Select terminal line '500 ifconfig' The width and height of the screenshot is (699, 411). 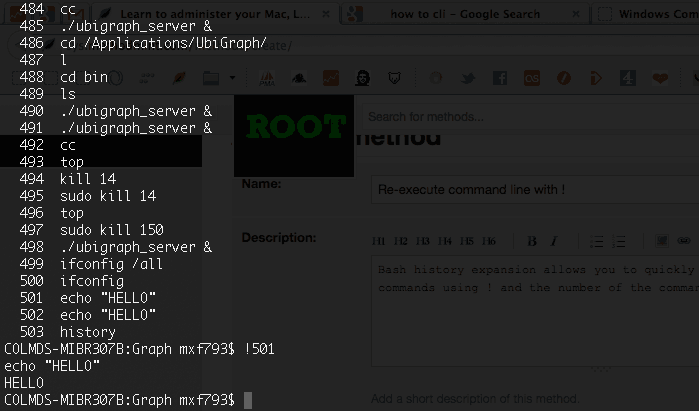pos(72,281)
